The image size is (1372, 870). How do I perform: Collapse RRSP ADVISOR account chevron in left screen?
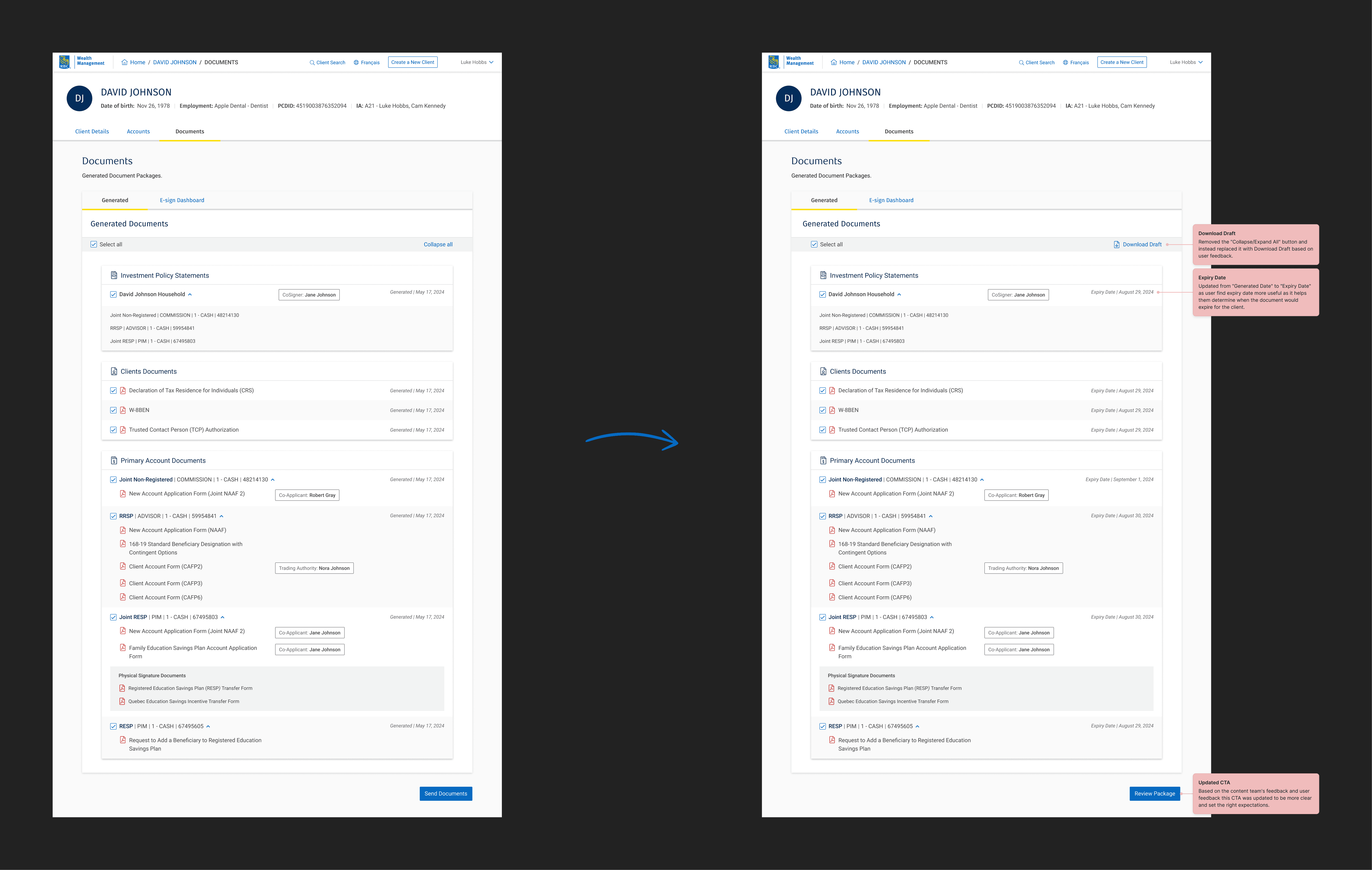[222, 516]
